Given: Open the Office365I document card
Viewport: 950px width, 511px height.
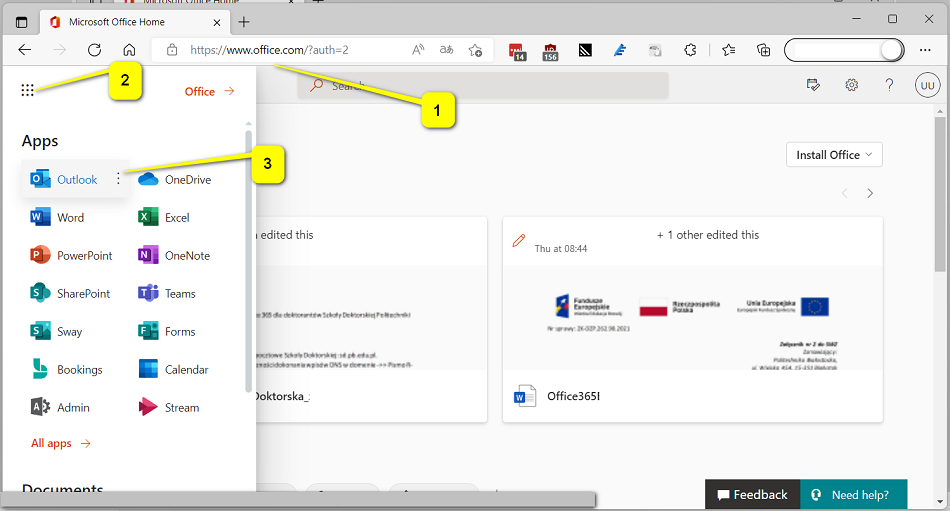Looking at the screenshot, I should (693, 319).
